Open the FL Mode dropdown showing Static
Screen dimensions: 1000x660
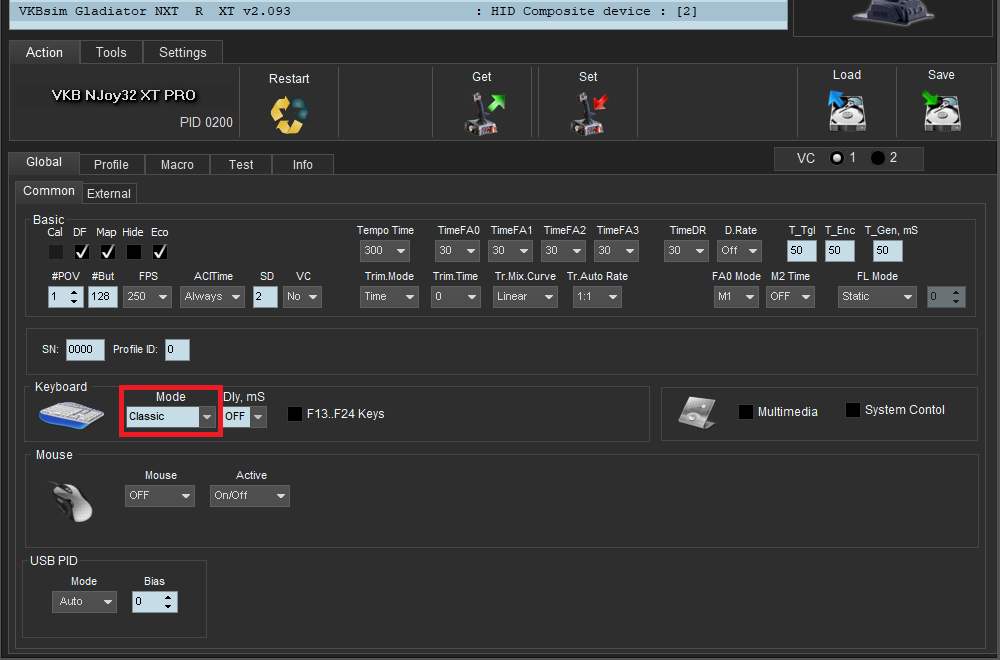pyautogui.click(x=877, y=297)
